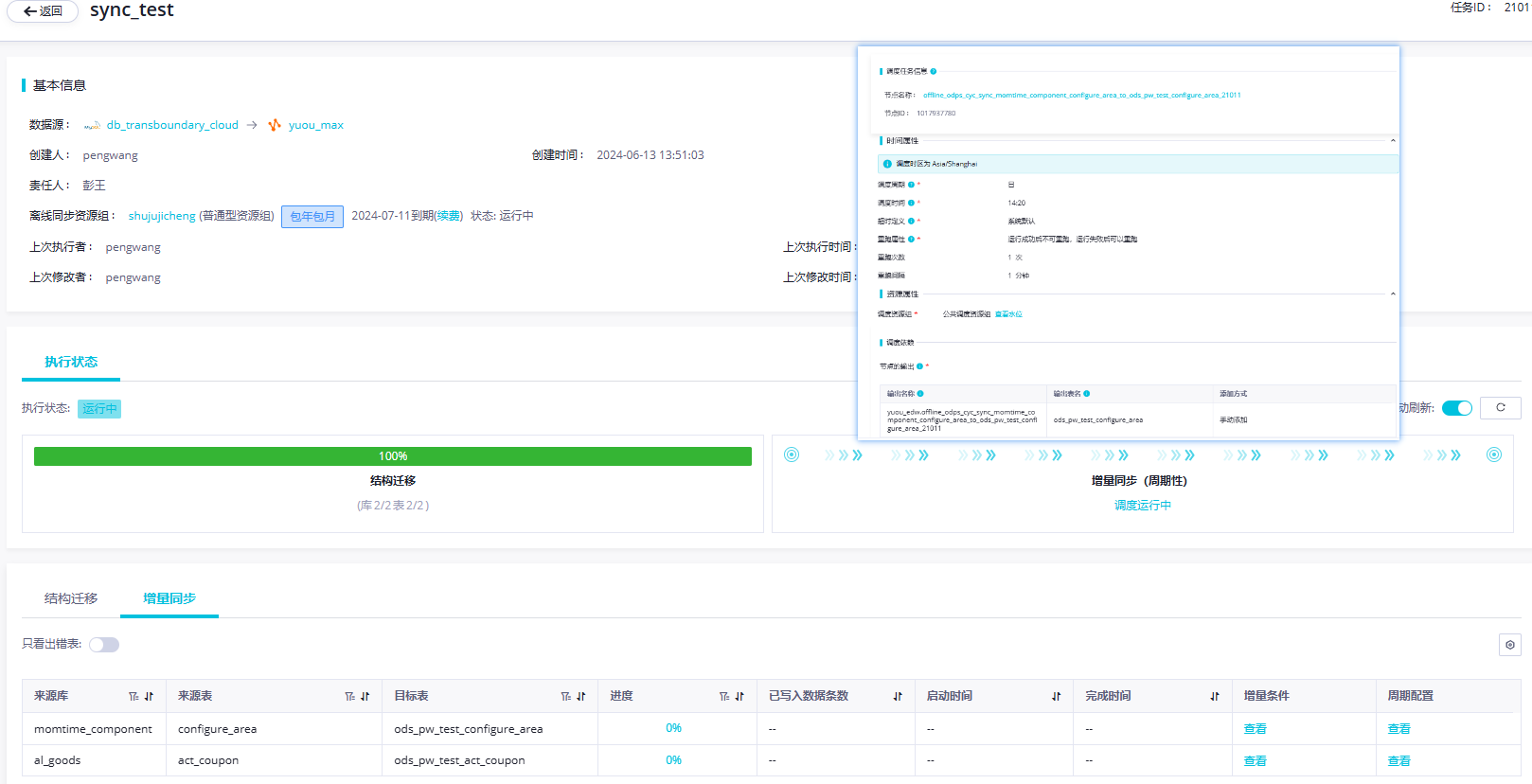Collapse the 资源属性 section in the popup
The width and height of the screenshot is (1532, 784).
1393,294
